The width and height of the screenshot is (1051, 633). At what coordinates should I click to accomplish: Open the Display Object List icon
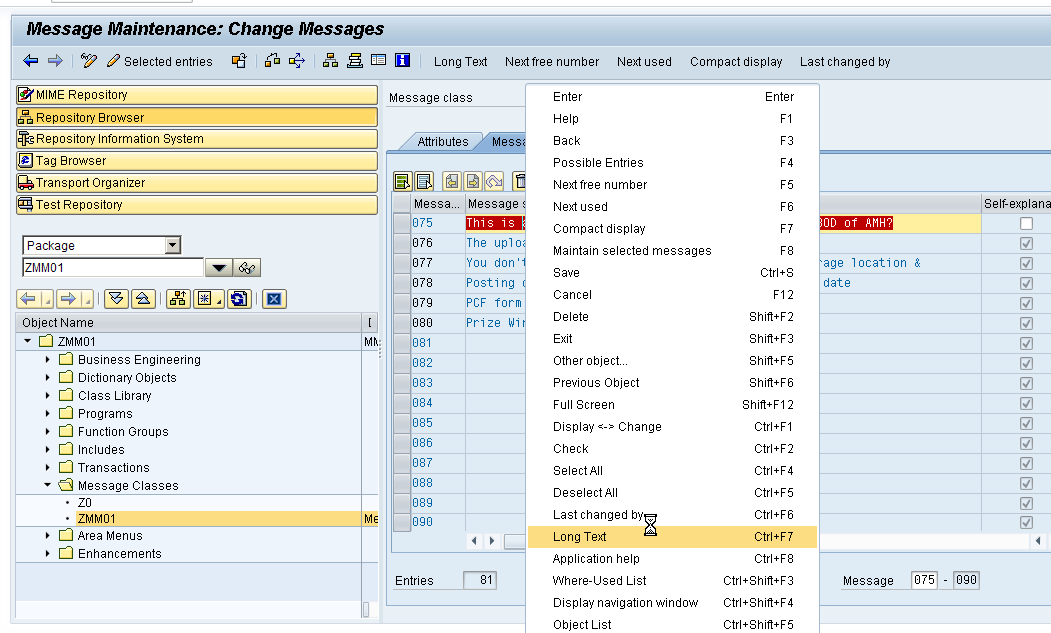tap(176, 298)
